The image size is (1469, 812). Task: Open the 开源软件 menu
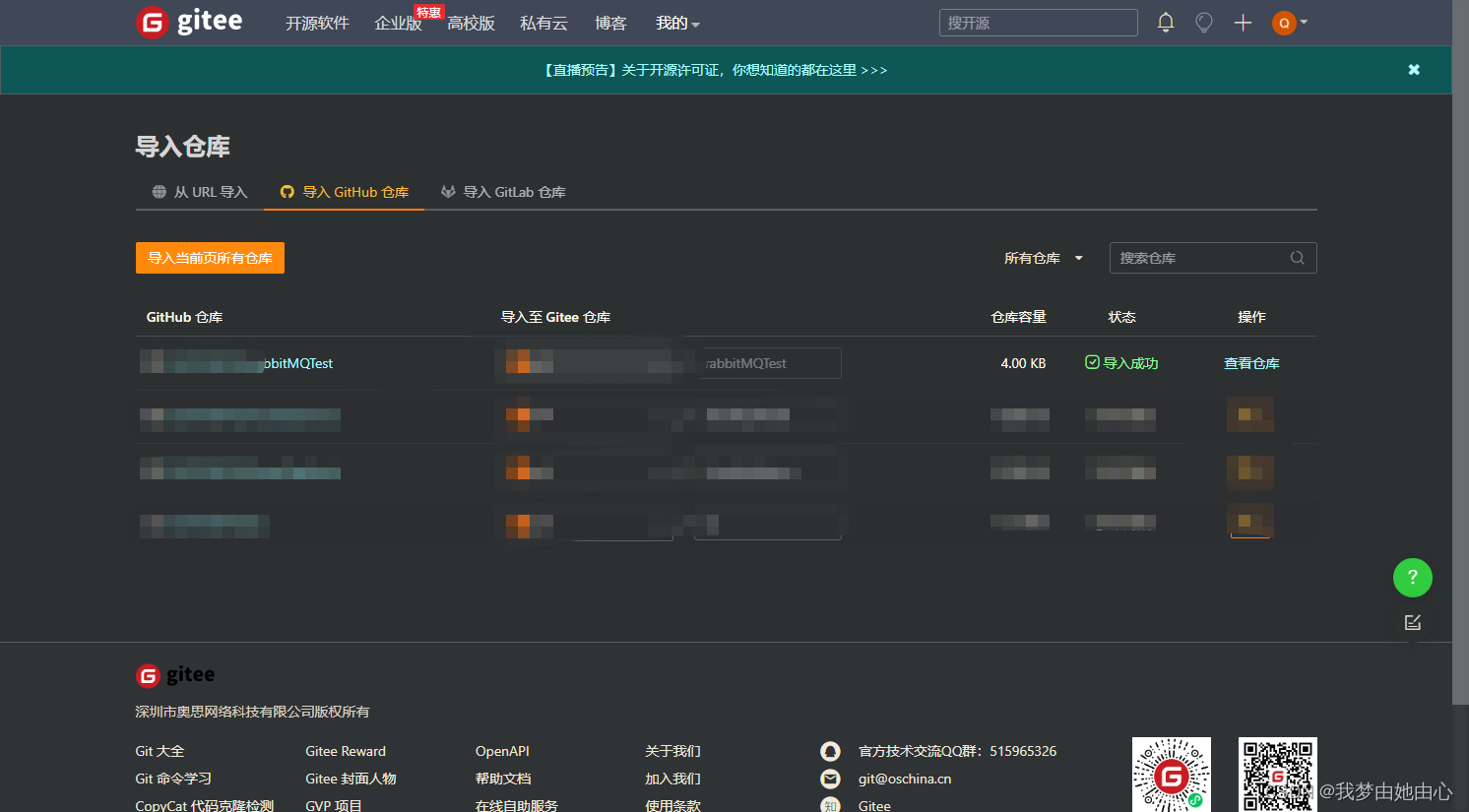317,24
